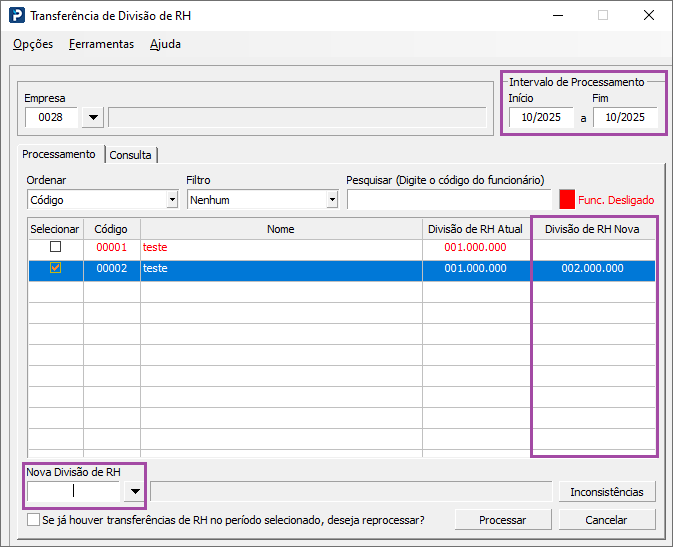Check the box for employee 00001

(55, 247)
